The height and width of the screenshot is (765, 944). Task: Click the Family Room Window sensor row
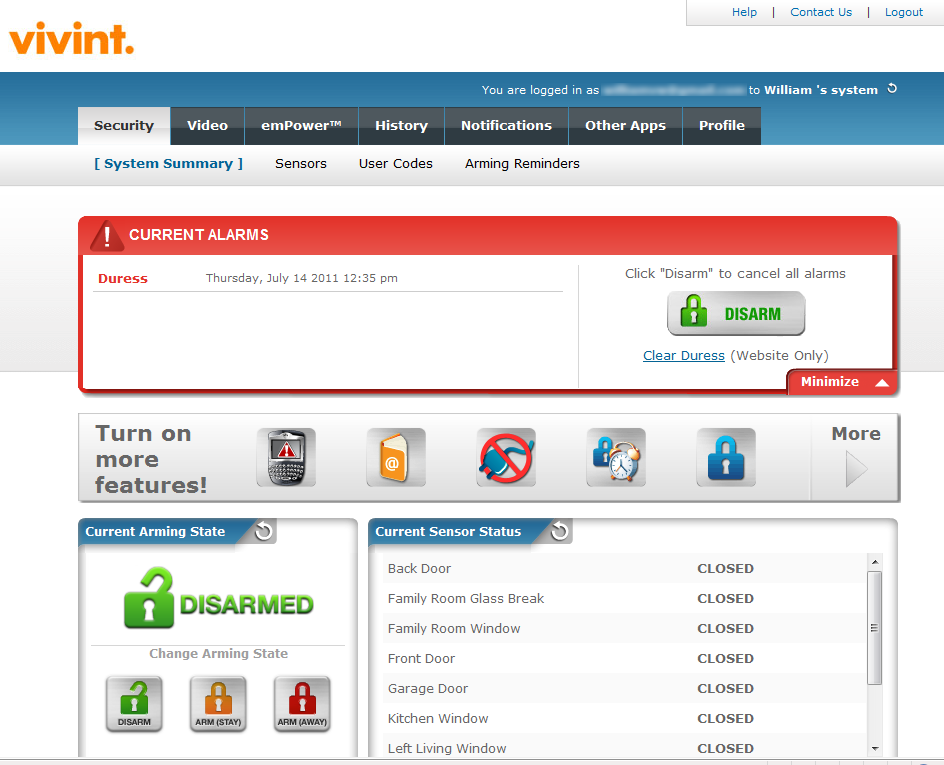[x=624, y=628]
